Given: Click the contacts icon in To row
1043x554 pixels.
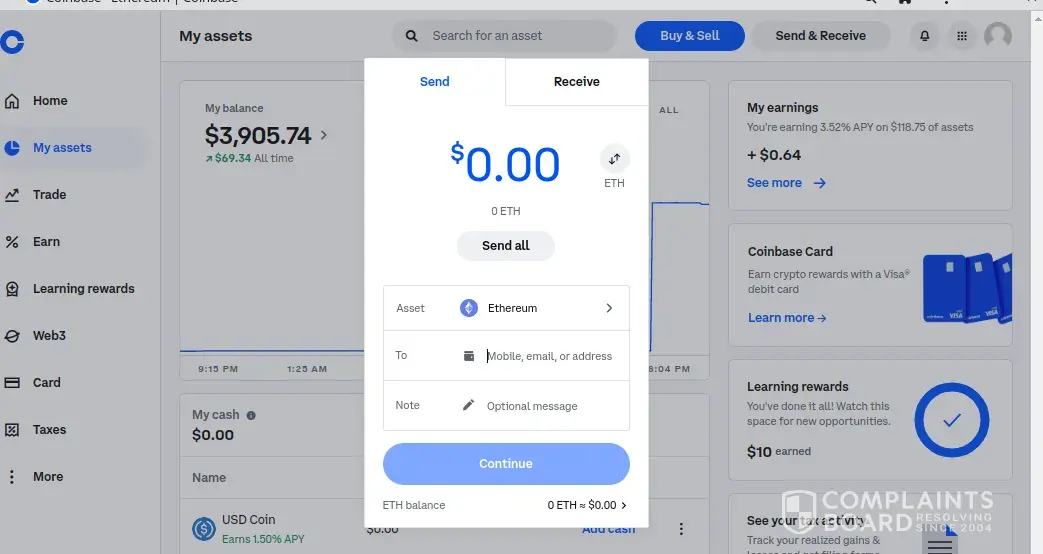Looking at the screenshot, I should pos(469,356).
